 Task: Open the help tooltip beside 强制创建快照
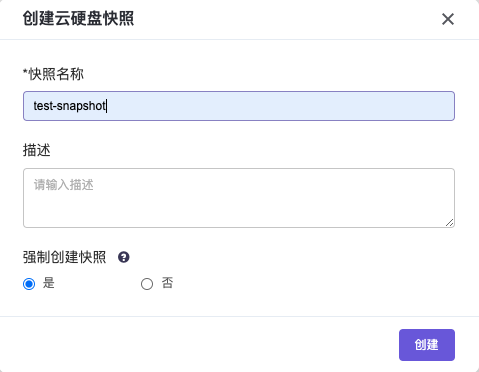click(124, 257)
